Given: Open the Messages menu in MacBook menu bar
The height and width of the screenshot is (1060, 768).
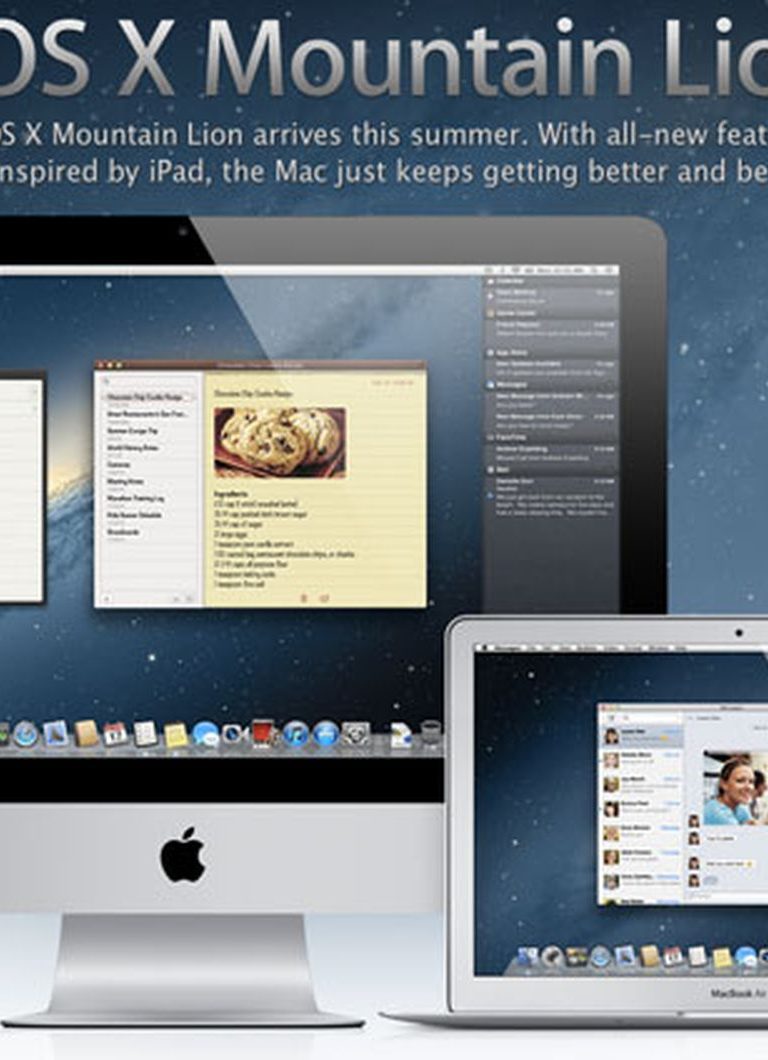Looking at the screenshot, I should (x=506, y=648).
